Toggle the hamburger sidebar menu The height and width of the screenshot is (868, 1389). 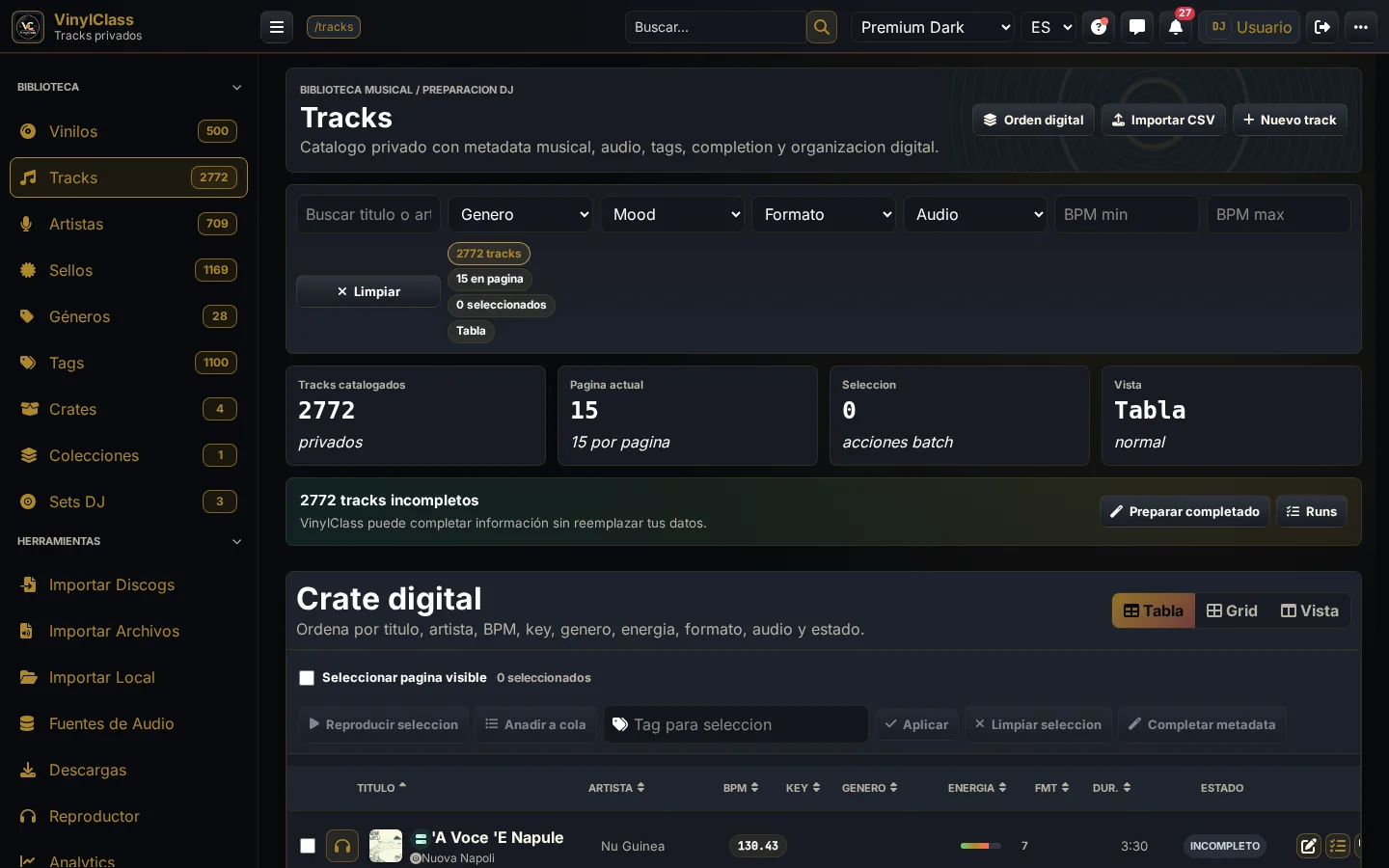pyautogui.click(x=277, y=27)
